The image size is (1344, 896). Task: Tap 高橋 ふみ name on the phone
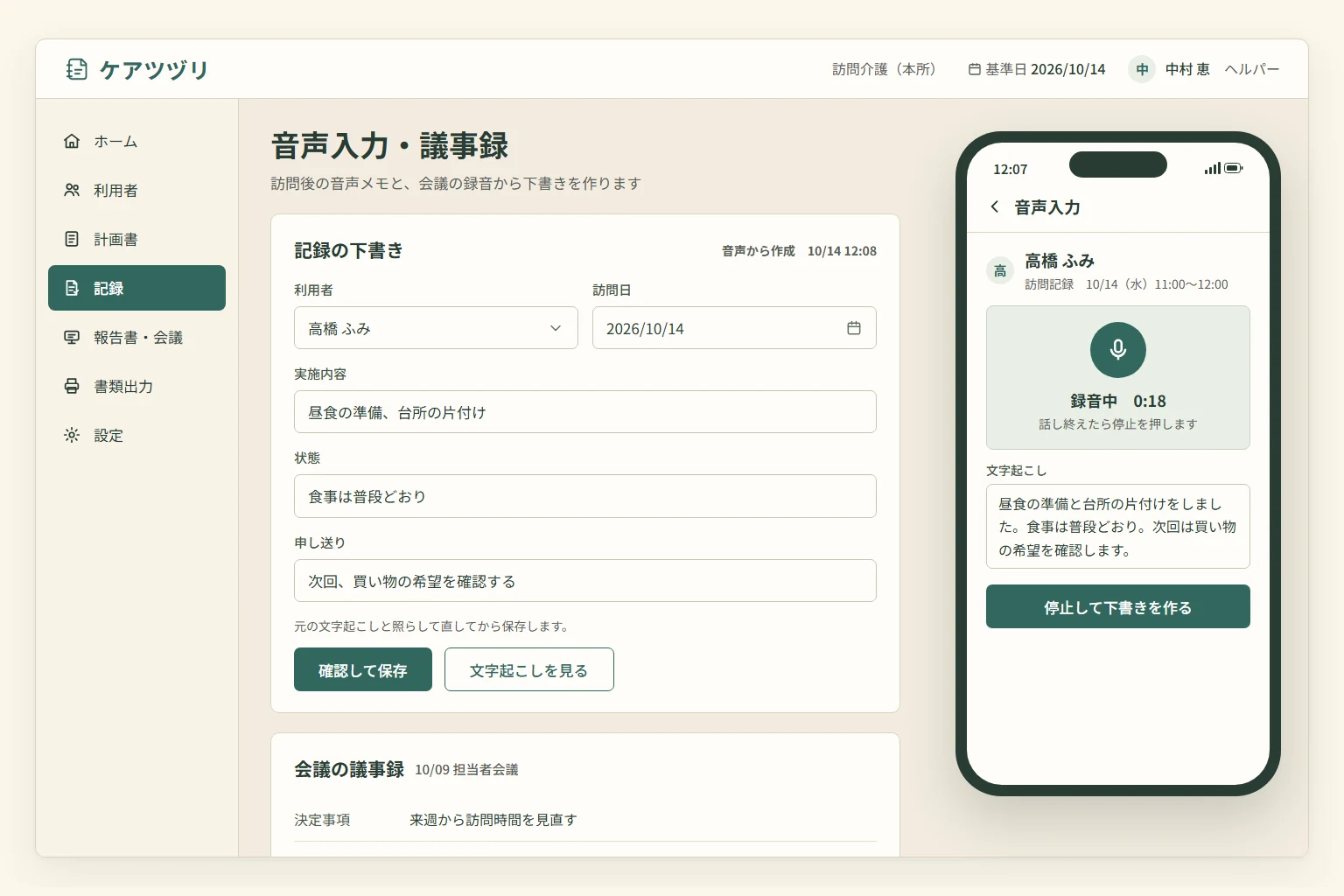(x=1060, y=261)
